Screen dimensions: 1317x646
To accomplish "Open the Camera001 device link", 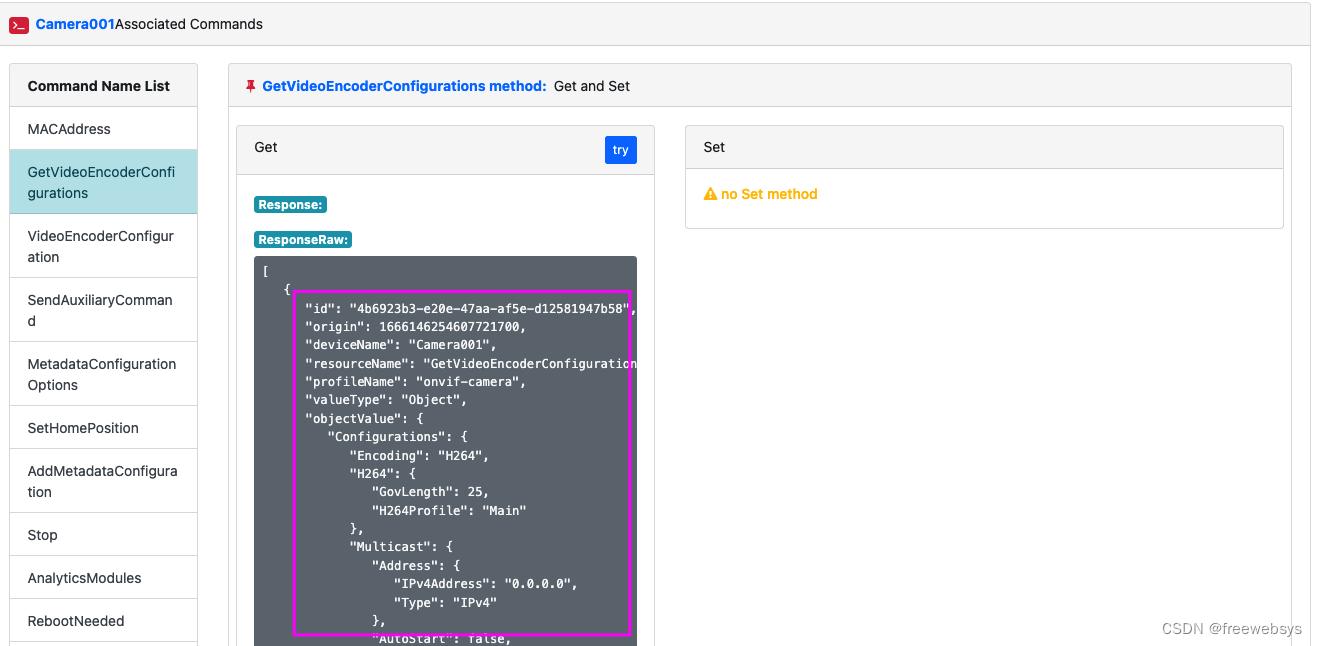I will click(75, 24).
